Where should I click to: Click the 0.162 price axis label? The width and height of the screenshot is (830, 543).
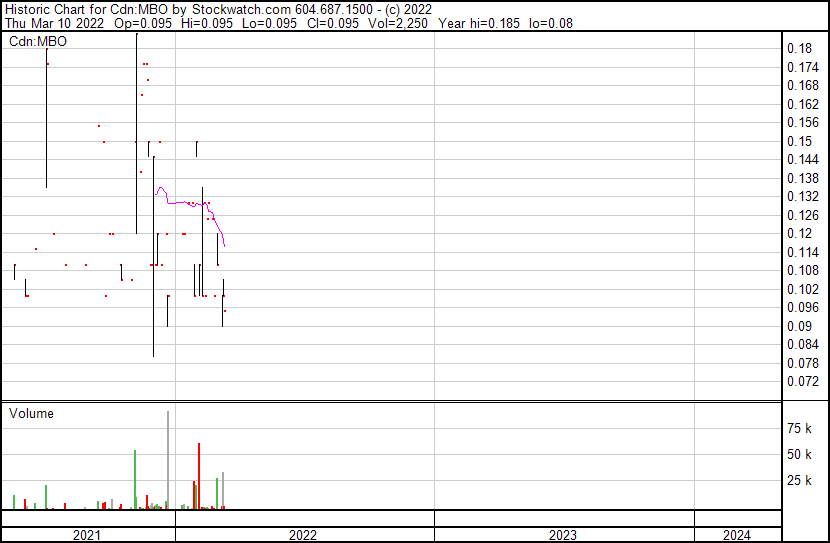[x=802, y=104]
